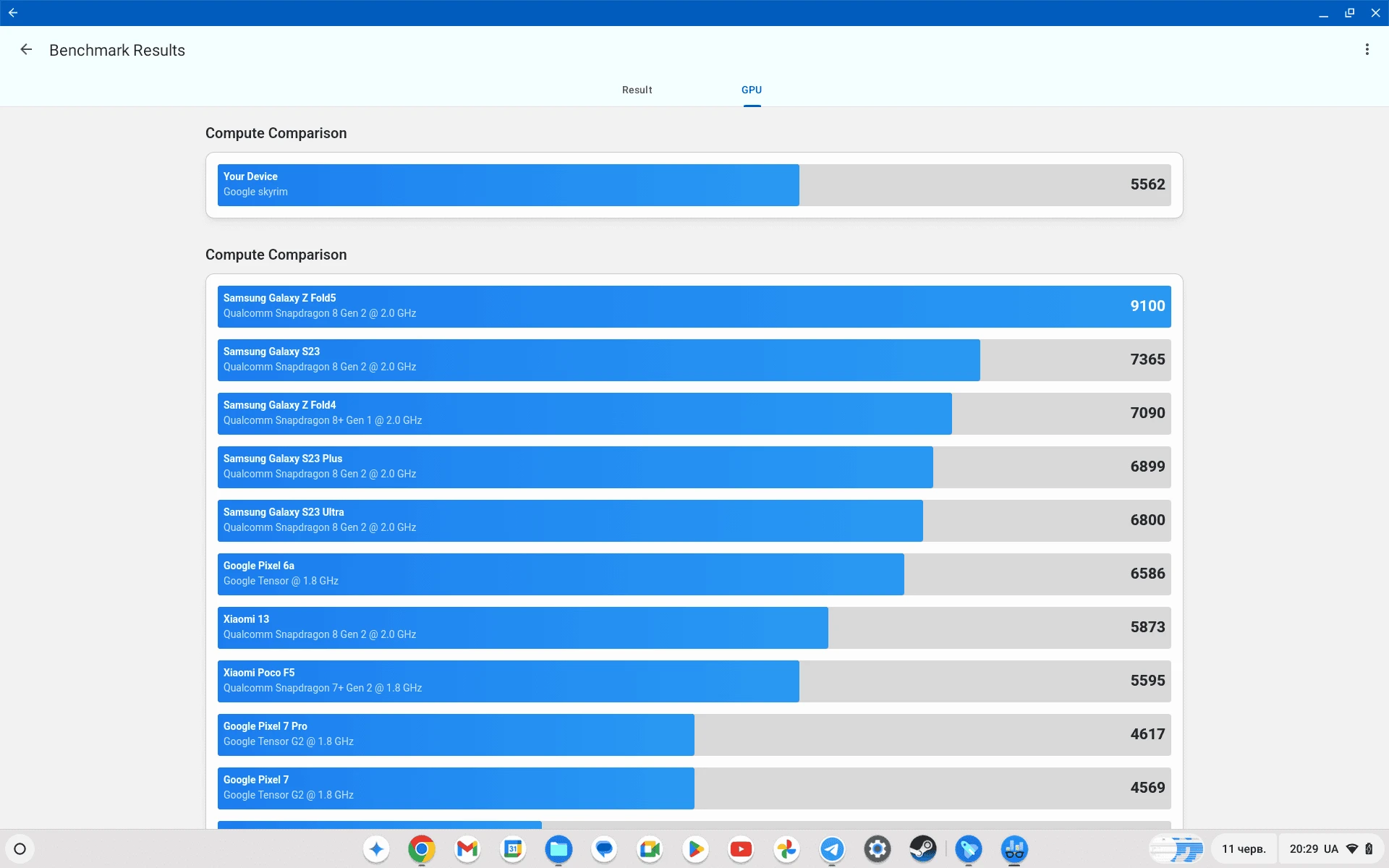Screen dimensions: 1389x868
Task: Open the Files app from the shelf
Action: [558, 849]
